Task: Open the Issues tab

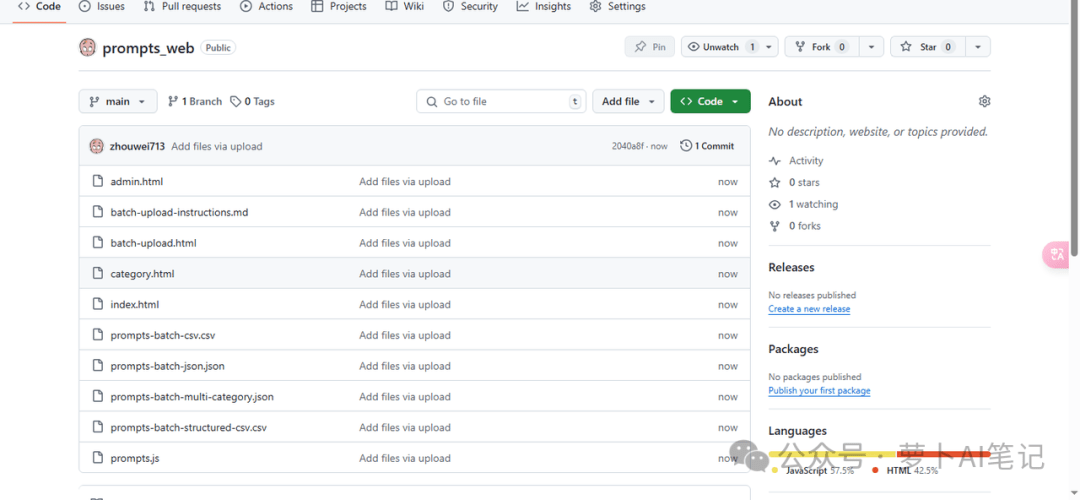Action: [x=101, y=7]
